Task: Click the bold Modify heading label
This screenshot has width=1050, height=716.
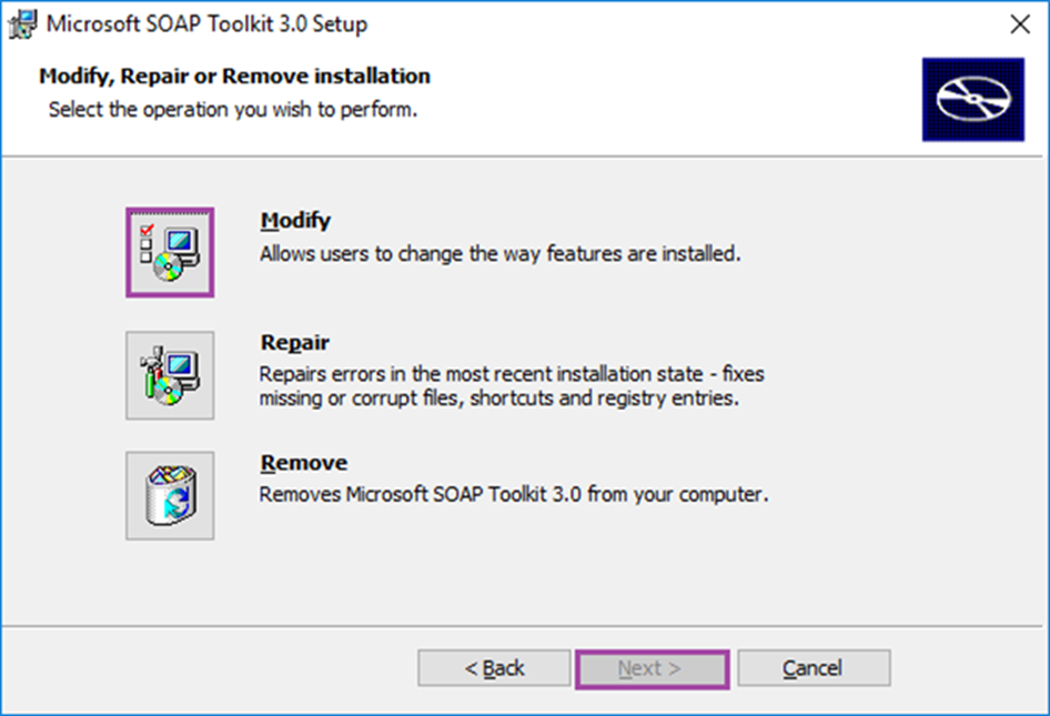Action: click(x=295, y=220)
